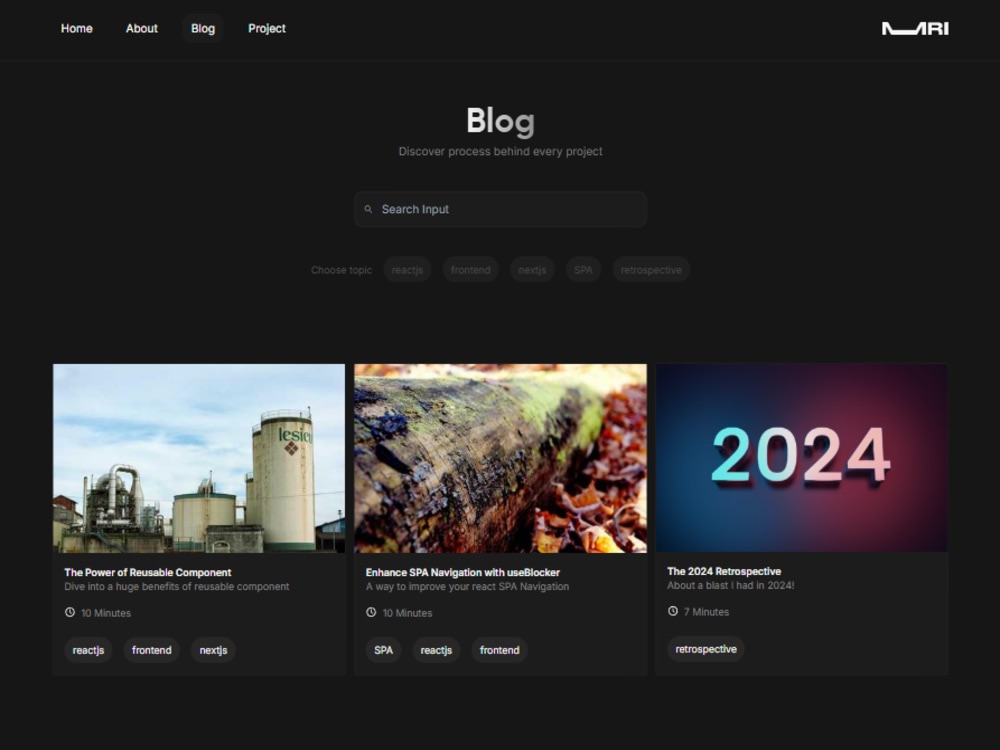Filter by the retrospective topic chip
This screenshot has width=1000, height=750.
click(x=651, y=270)
